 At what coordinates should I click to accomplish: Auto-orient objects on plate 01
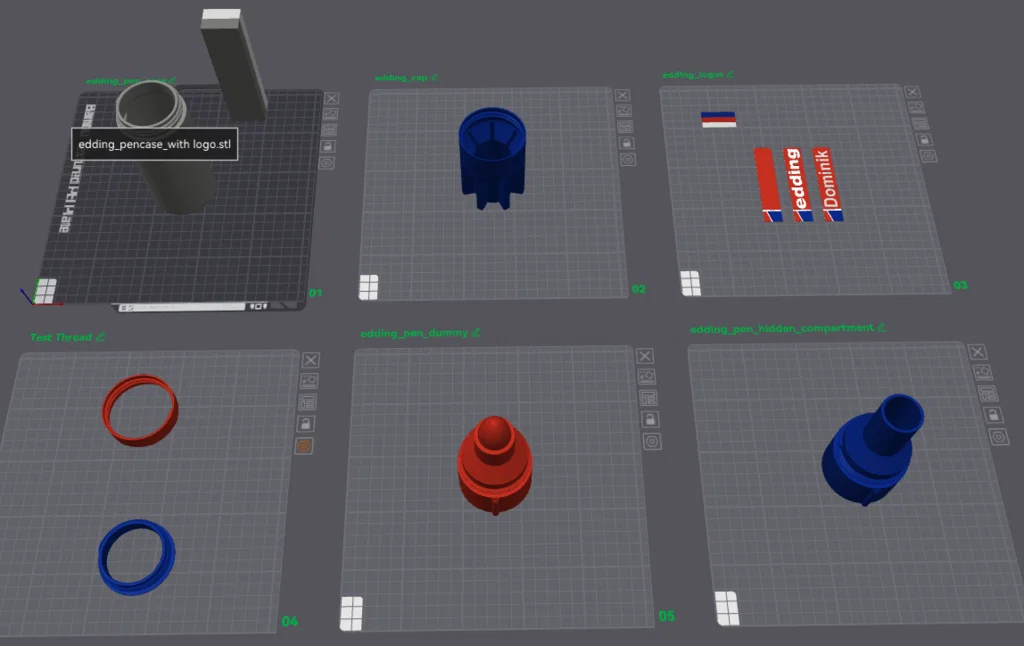pyautogui.click(x=330, y=114)
